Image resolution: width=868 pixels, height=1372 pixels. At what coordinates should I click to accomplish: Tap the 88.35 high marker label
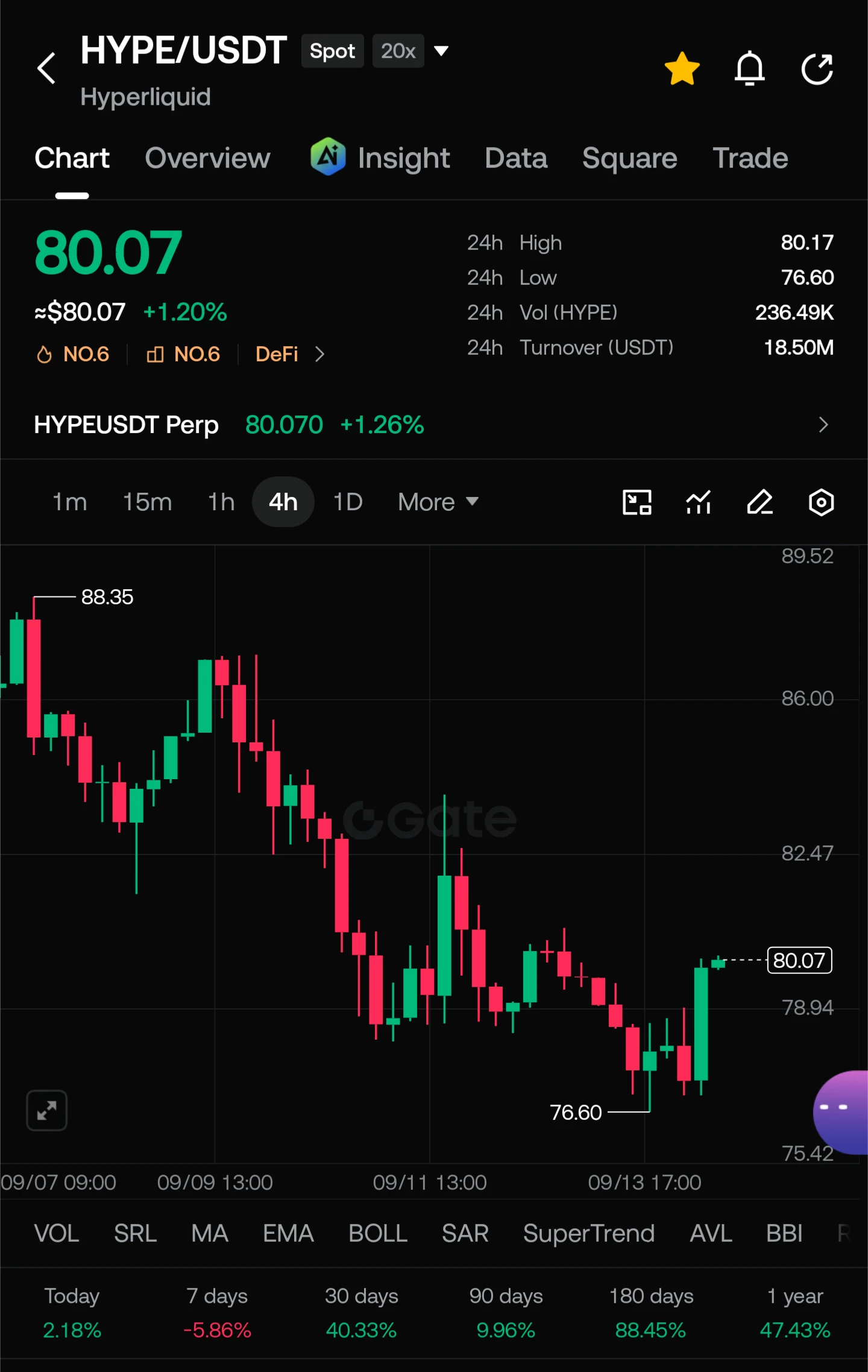click(107, 597)
